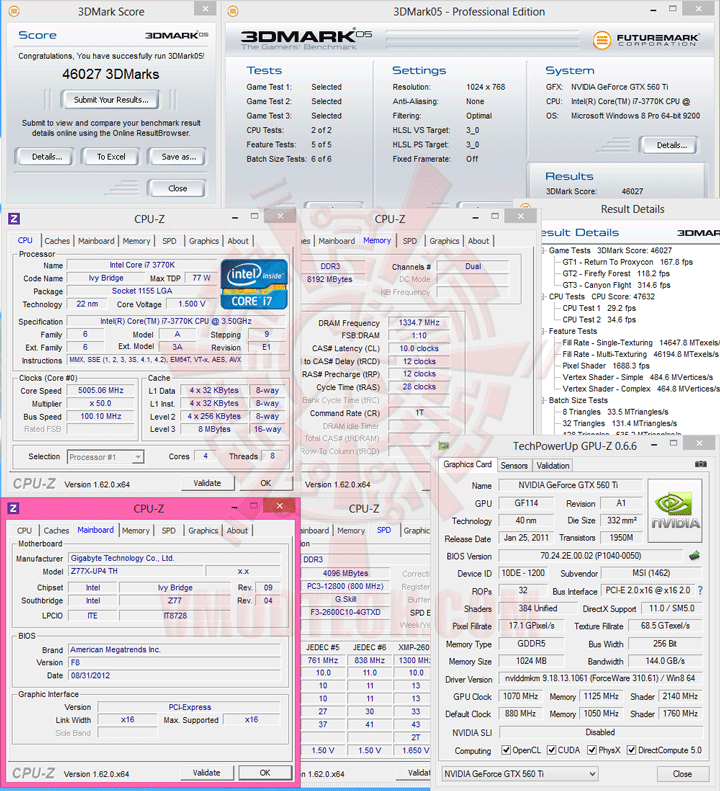720x791 pixels.
Task: Collapse the Game Tests tree node
Action: (543, 250)
